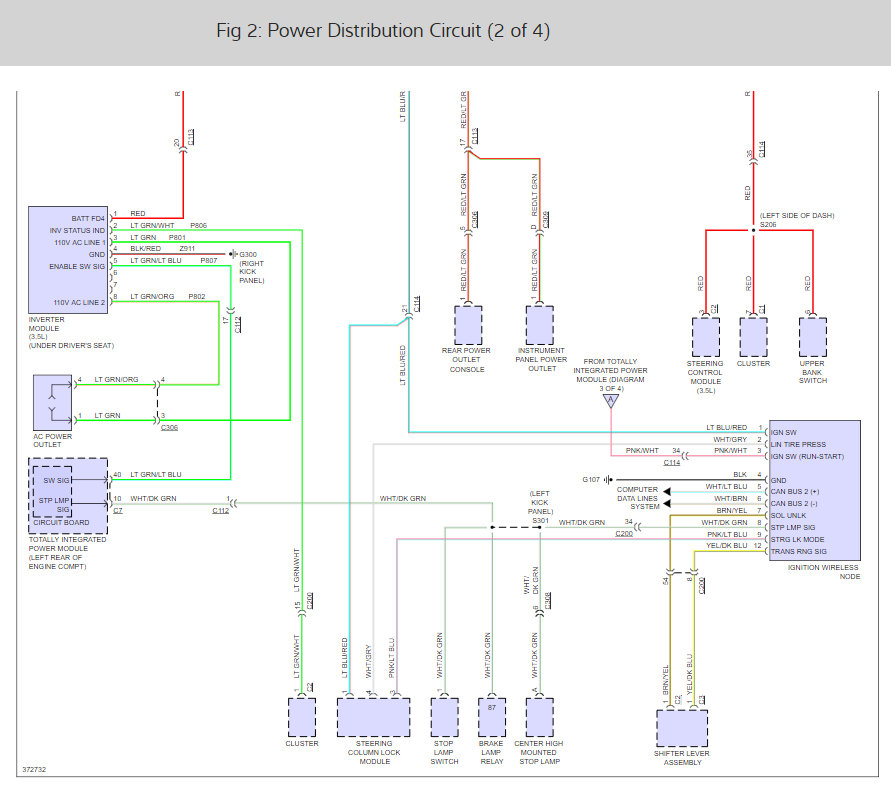The height and width of the screenshot is (787, 891).
Task: Click the LT GRN/WHT P806 wire label
Action: point(169,225)
